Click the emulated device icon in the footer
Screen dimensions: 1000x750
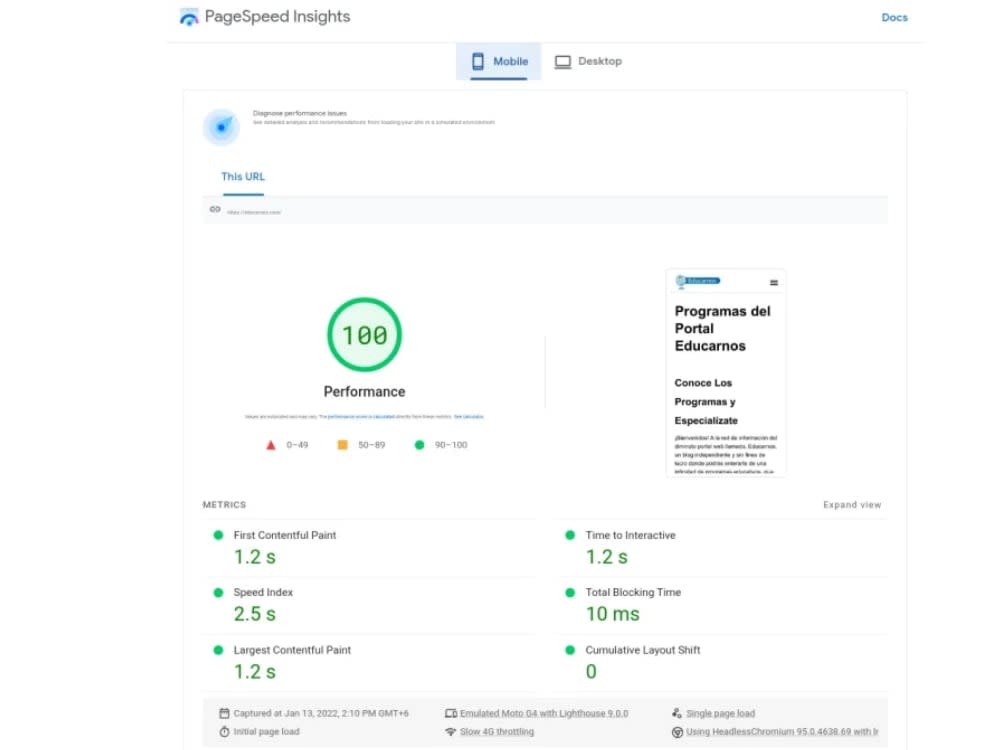(453, 712)
